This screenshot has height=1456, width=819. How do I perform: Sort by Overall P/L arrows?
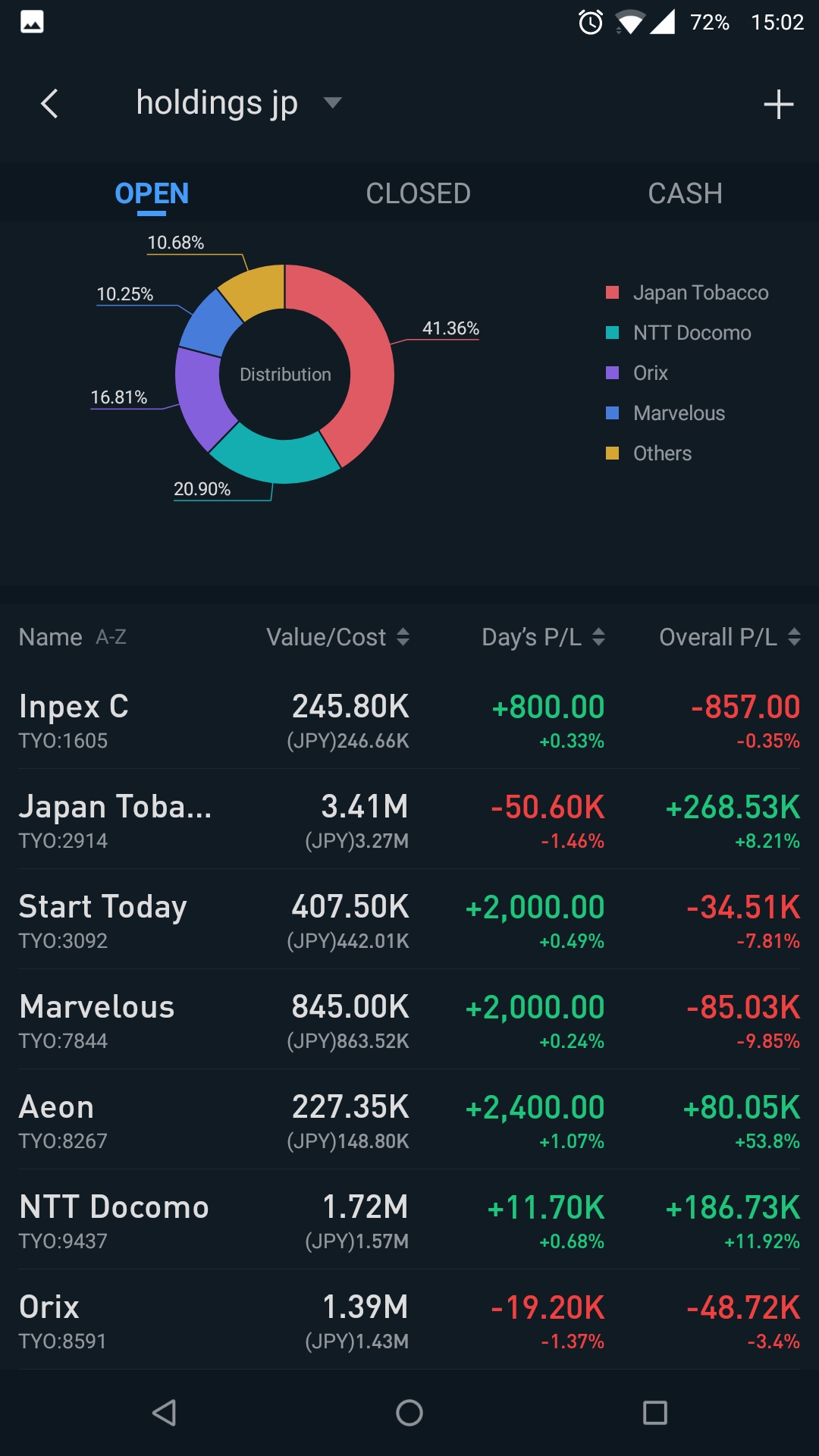point(794,637)
